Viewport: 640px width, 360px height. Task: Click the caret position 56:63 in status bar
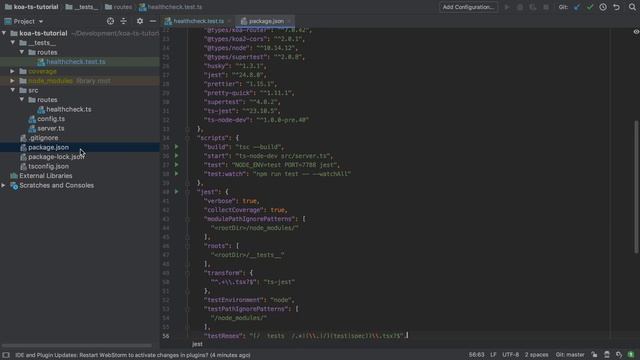pyautogui.click(x=476, y=355)
